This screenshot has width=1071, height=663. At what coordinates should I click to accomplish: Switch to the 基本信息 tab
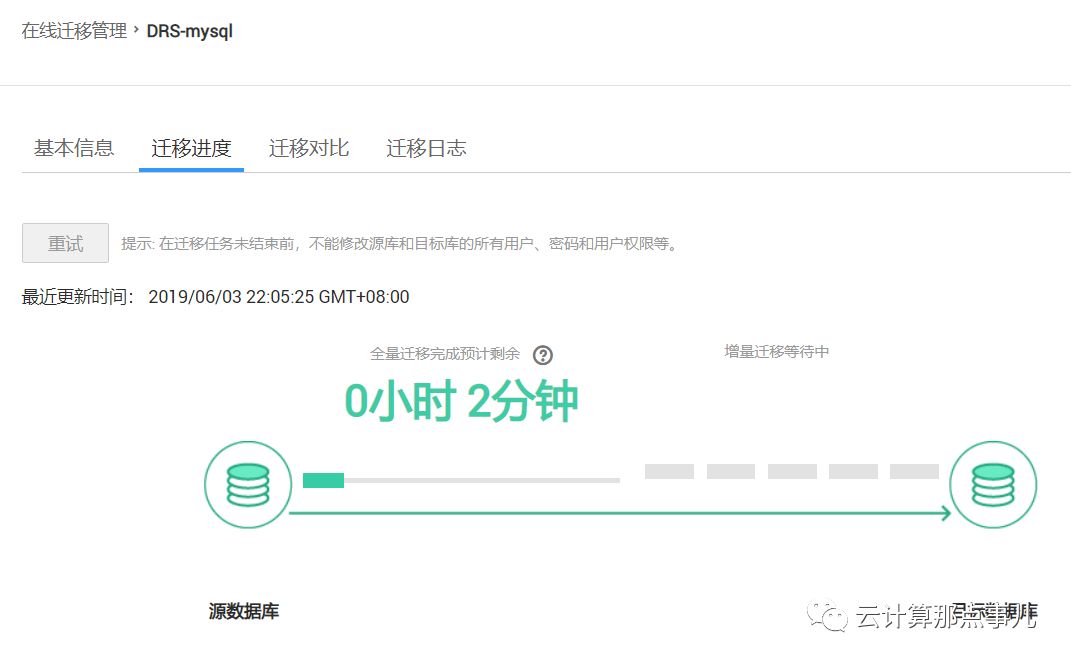pos(72,147)
